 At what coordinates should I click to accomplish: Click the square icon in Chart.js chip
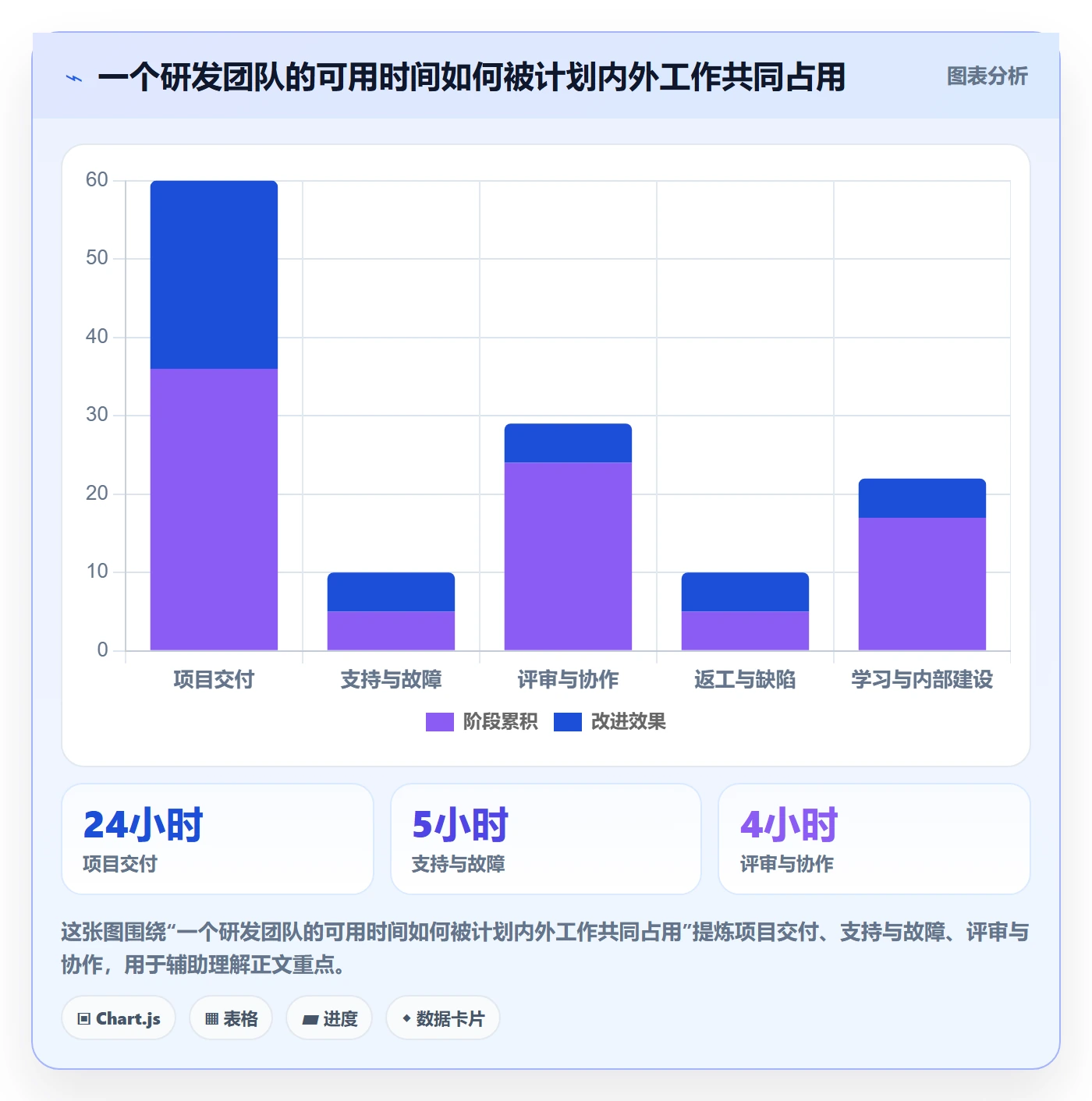pos(84,1019)
